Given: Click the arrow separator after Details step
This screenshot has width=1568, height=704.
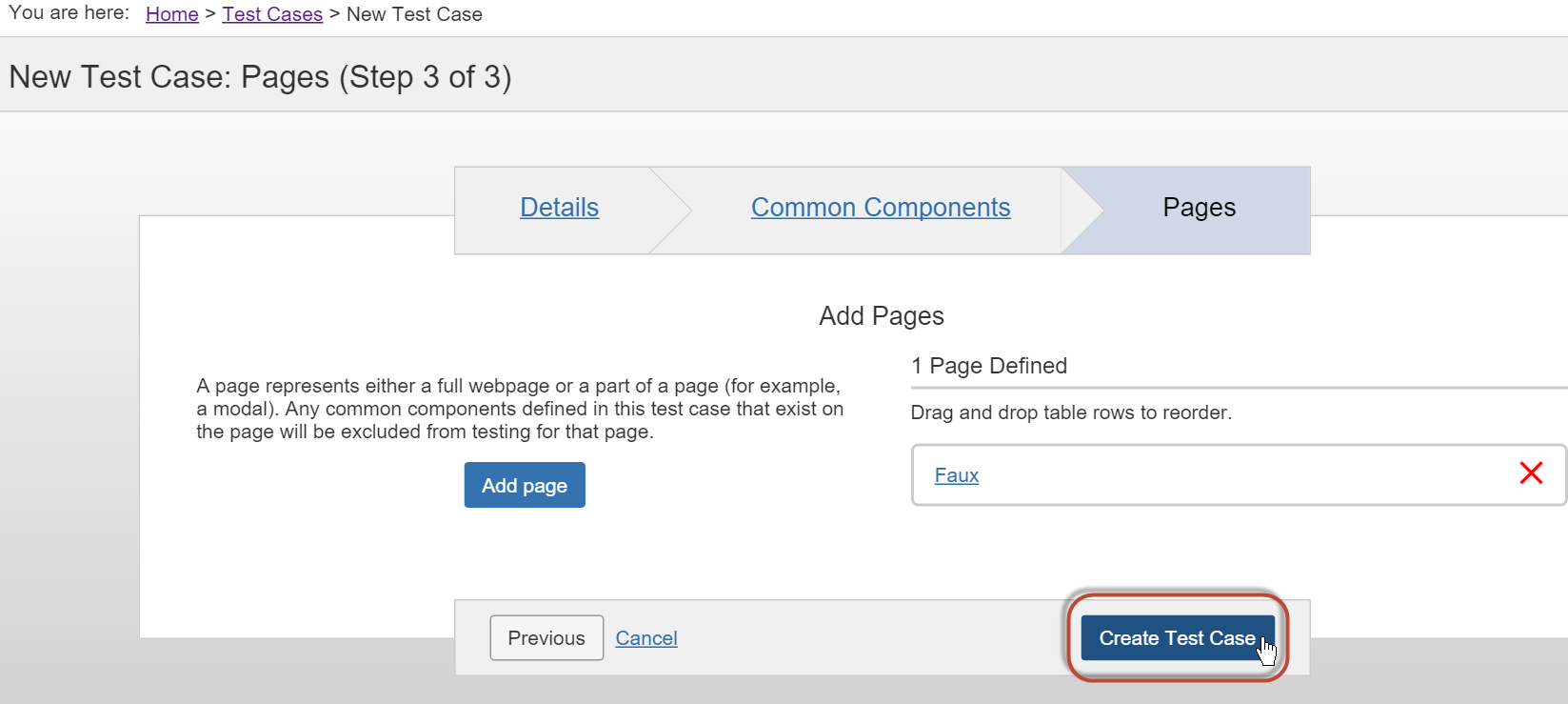Looking at the screenshot, I should [x=672, y=211].
